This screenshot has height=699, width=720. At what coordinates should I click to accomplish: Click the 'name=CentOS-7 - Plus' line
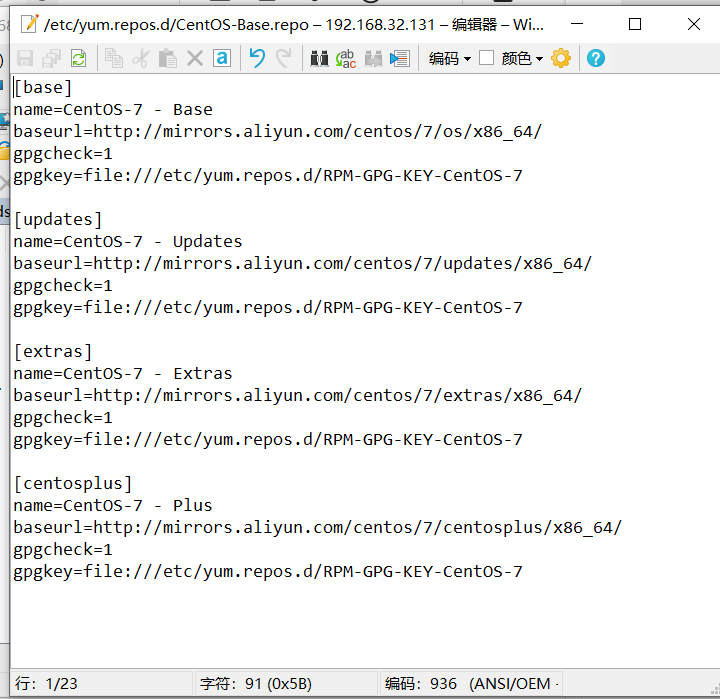[x=112, y=505]
